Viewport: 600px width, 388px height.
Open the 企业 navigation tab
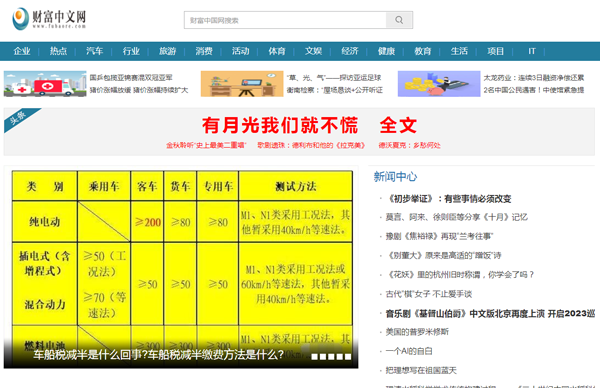click(x=22, y=51)
